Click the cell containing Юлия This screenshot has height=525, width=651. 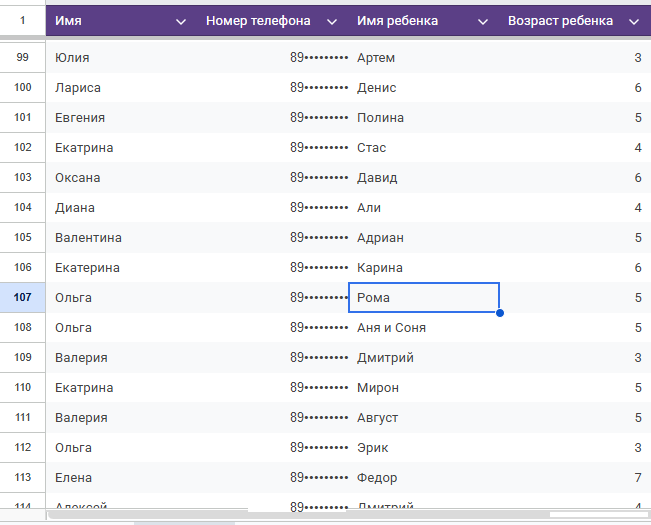click(122, 58)
